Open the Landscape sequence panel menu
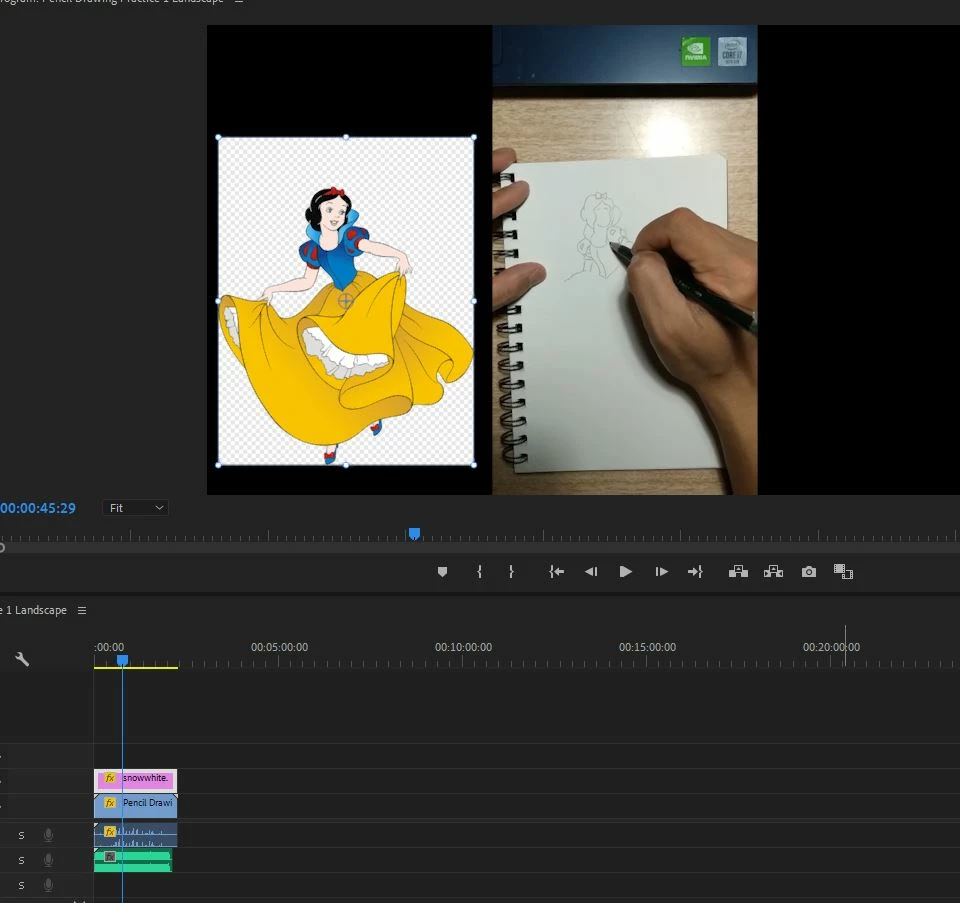 pos(82,610)
